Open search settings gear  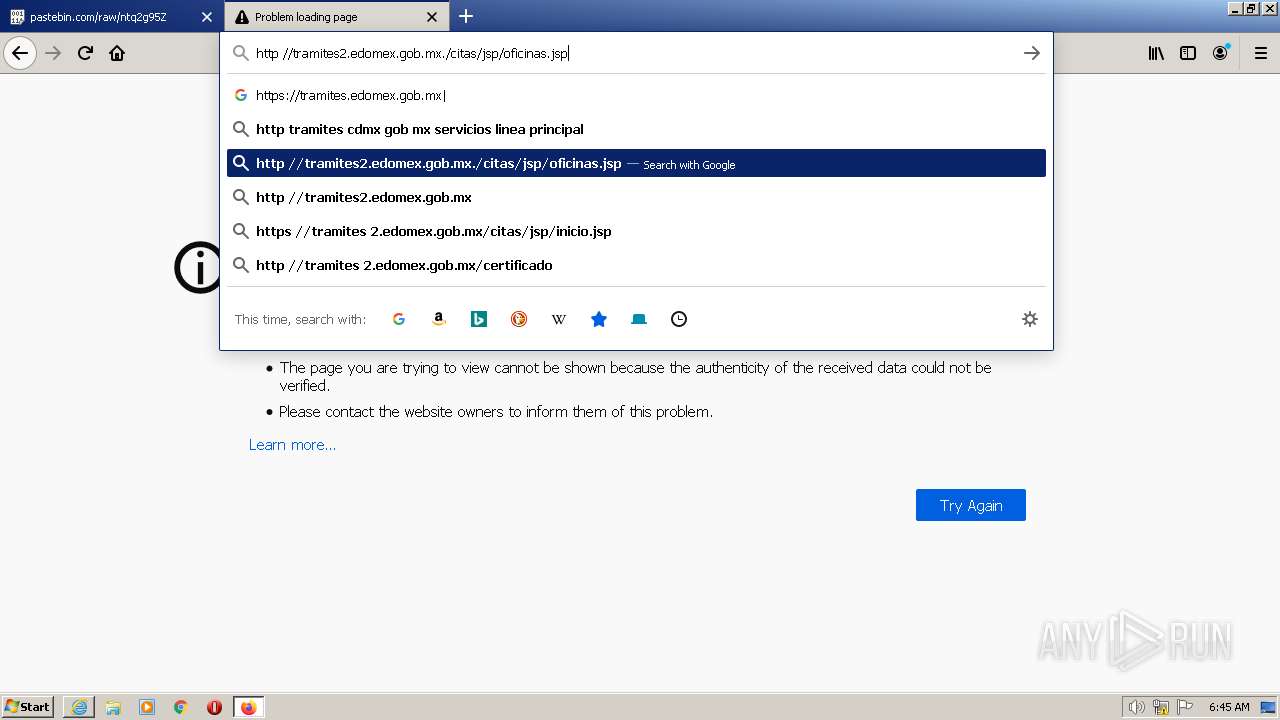pyautogui.click(x=1030, y=319)
